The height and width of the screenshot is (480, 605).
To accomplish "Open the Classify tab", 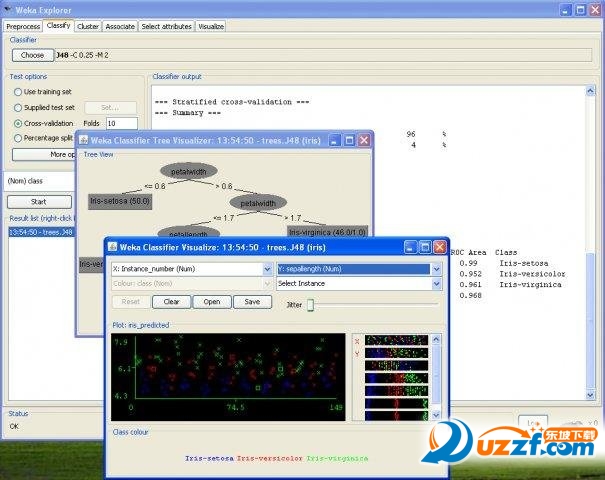I will (59, 25).
